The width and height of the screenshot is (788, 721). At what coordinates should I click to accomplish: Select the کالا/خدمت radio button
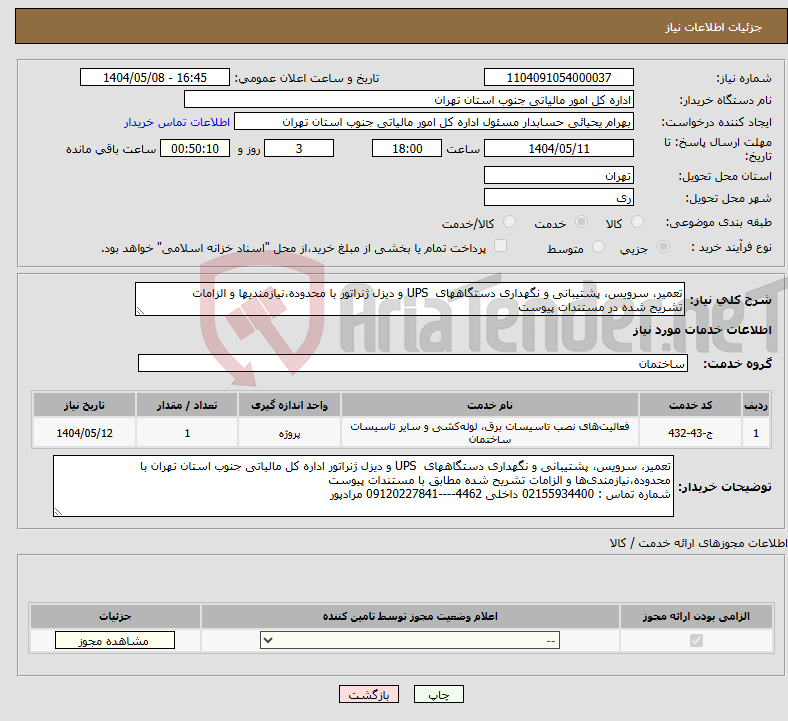(509, 222)
